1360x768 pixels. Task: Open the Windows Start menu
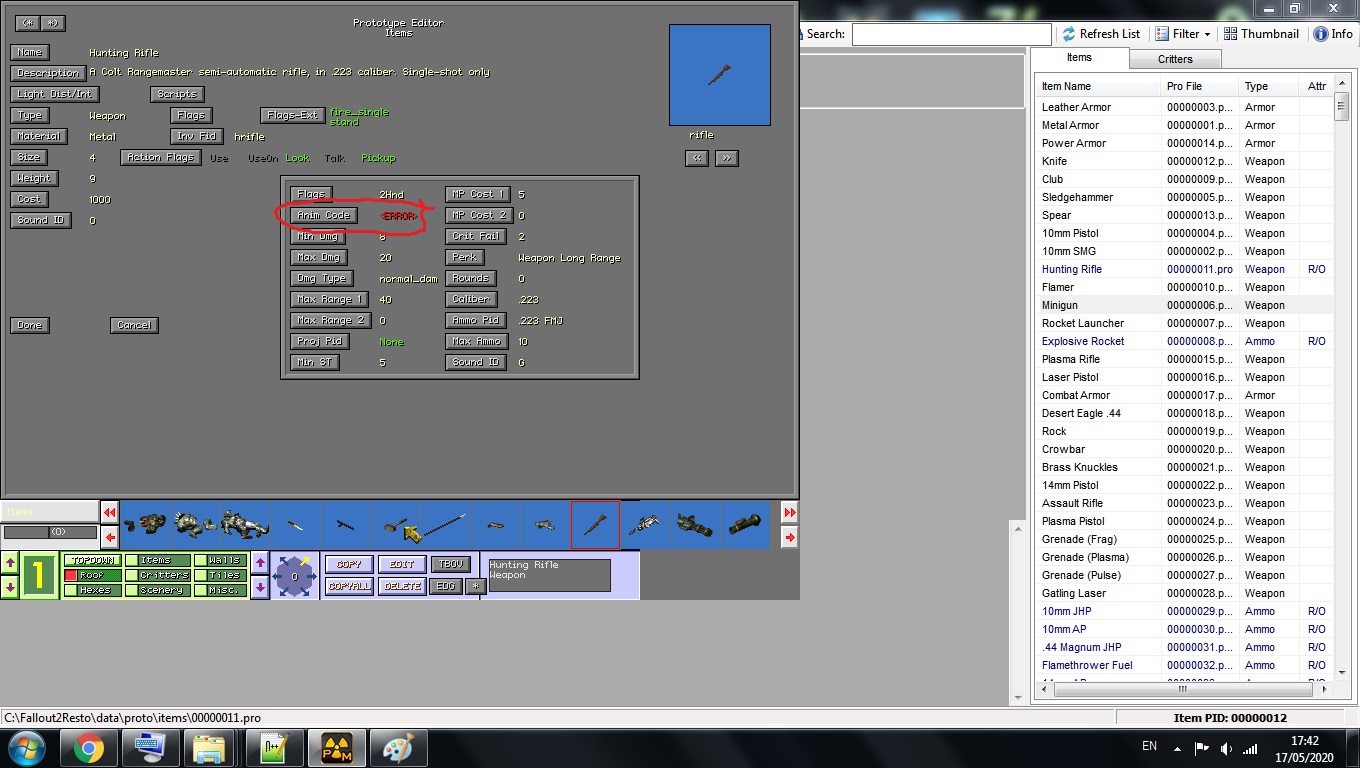point(27,747)
